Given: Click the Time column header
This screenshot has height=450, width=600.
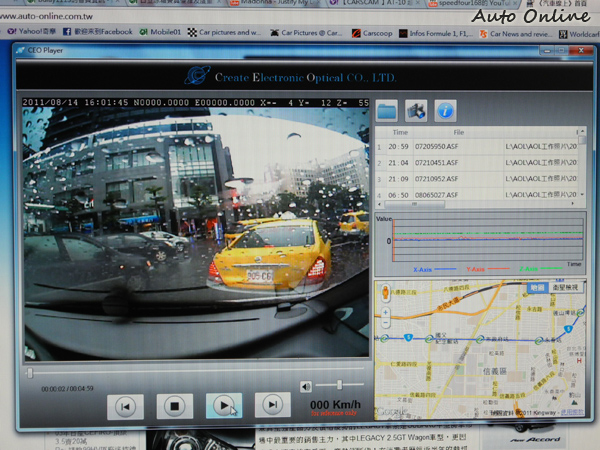Looking at the screenshot, I should tap(400, 131).
